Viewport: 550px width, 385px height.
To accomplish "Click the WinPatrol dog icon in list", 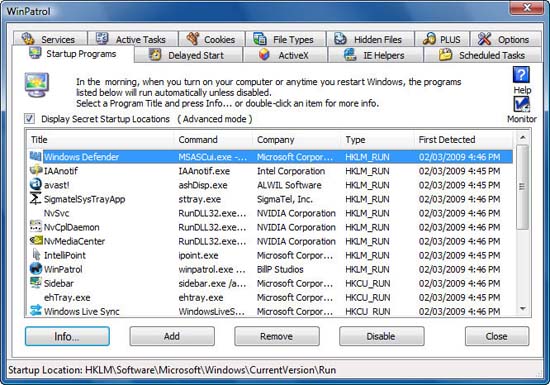I will coord(36,269).
